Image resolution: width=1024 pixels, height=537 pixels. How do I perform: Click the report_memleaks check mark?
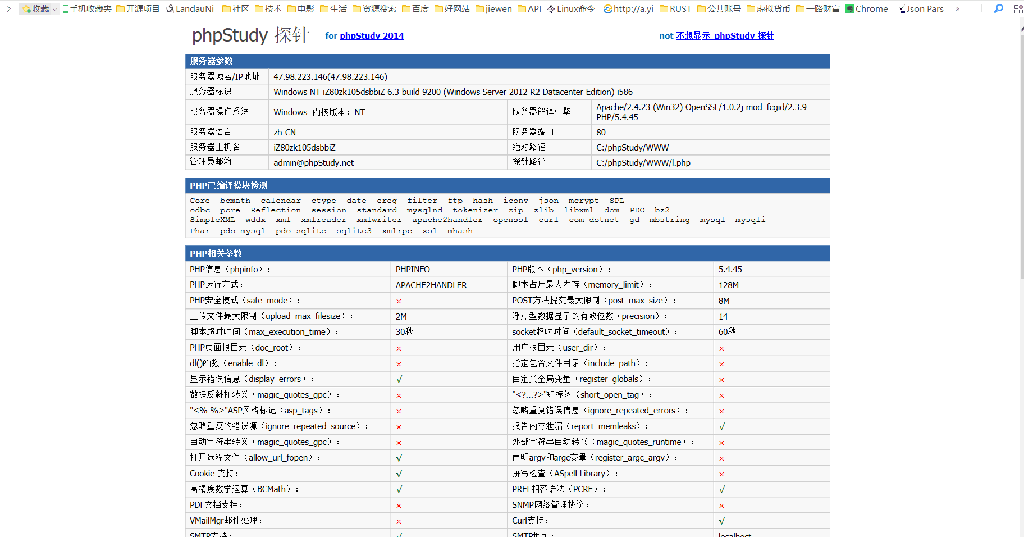(722, 427)
